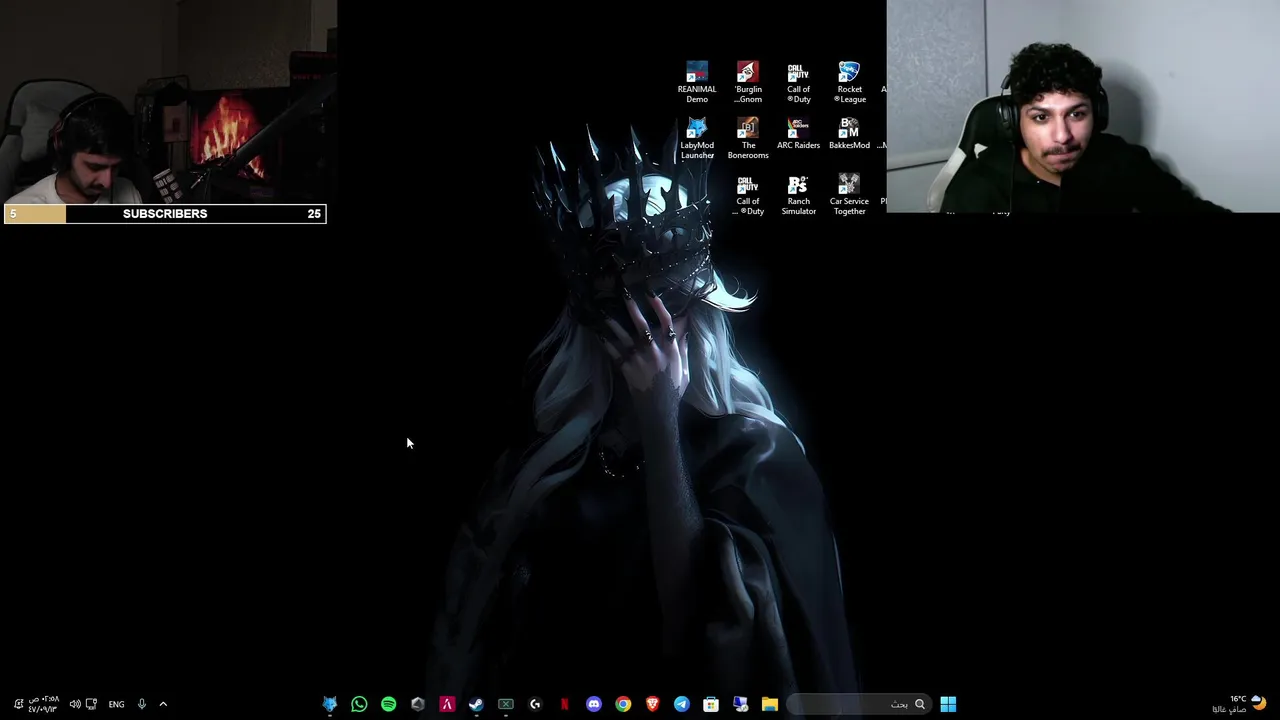Click the microphone icon in system tray
This screenshot has width=1280, height=720.
coord(142,704)
